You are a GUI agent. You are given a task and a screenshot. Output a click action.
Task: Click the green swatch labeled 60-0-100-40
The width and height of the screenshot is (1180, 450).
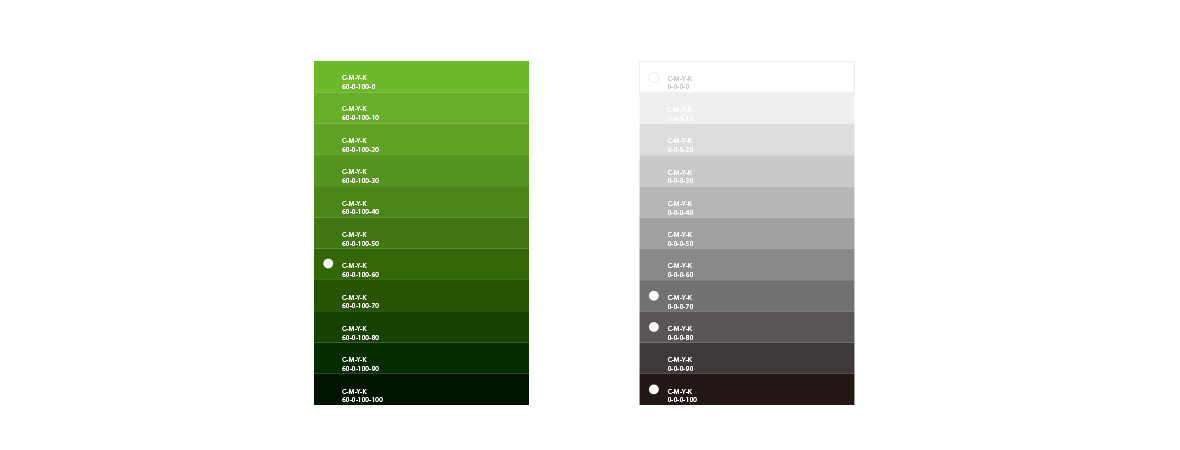click(x=421, y=202)
